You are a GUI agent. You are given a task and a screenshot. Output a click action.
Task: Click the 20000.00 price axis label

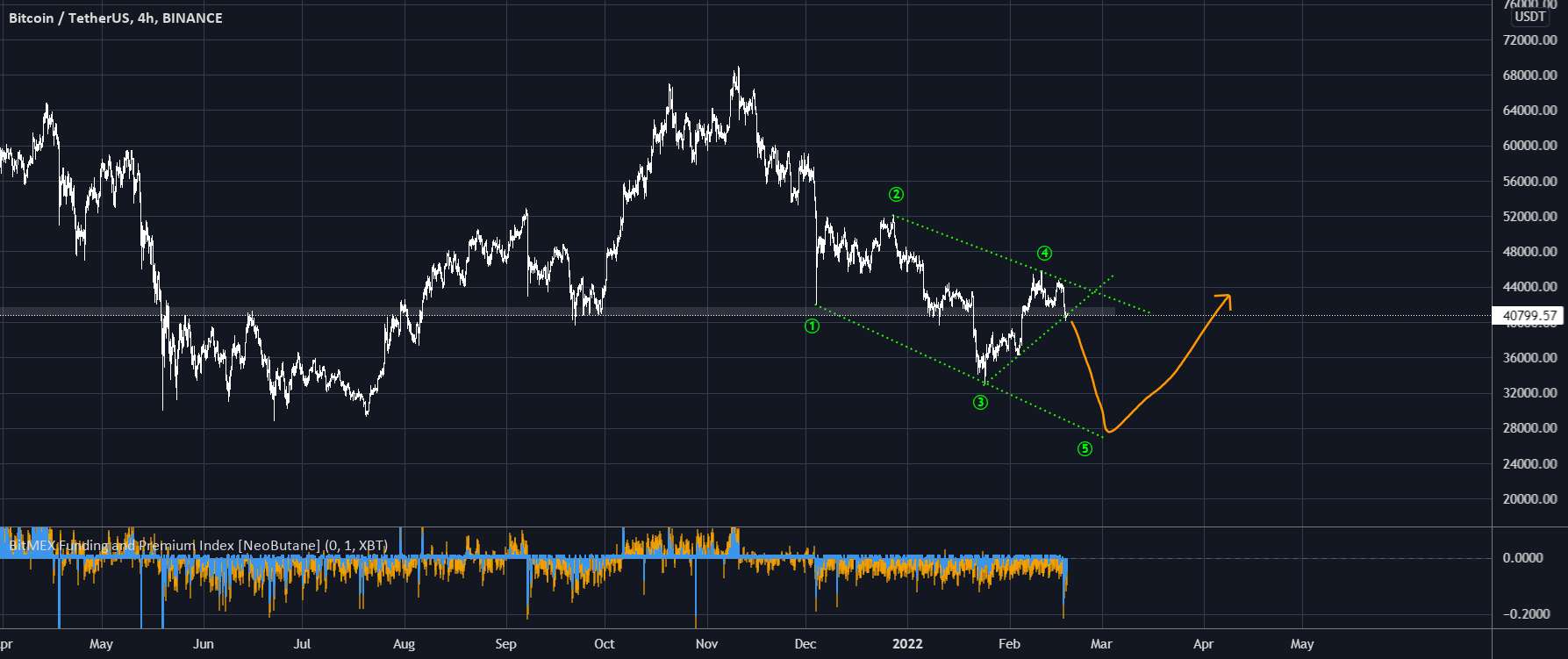[x=1530, y=499]
